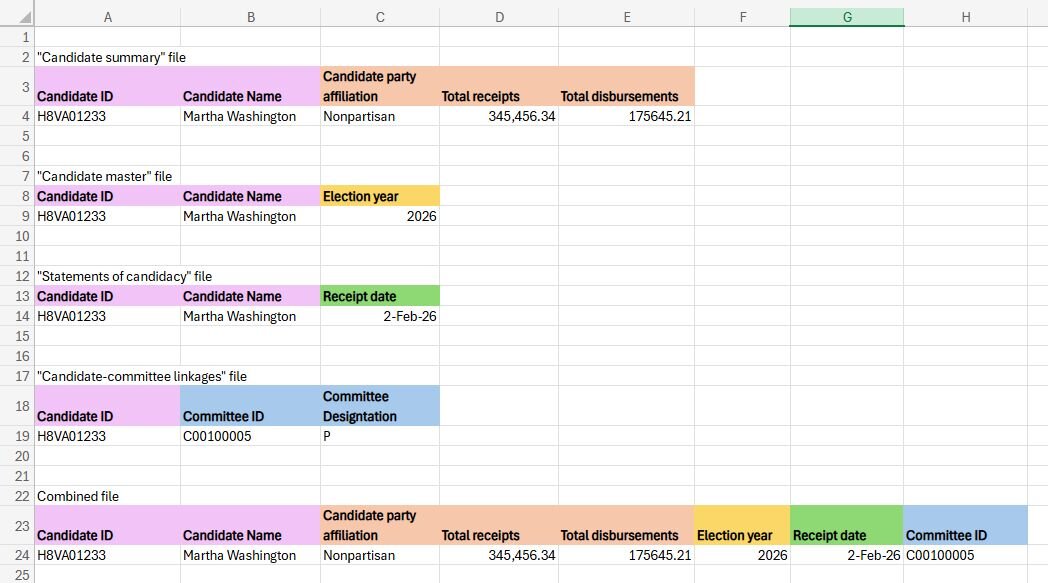Click 'Martha Washington' in row 14
Viewport: 1048px width, 583px height.
point(251,316)
